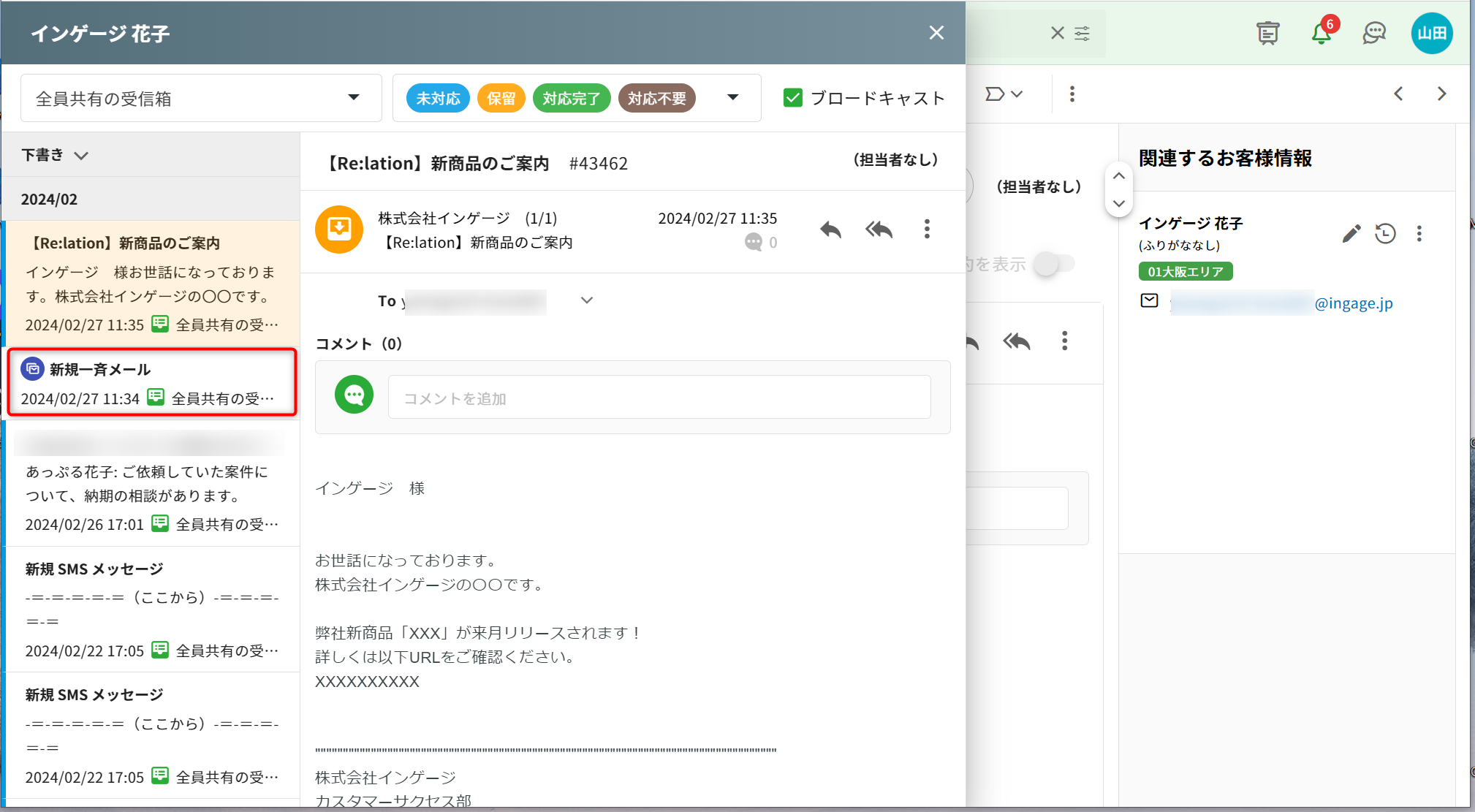Expand the To recipient chevron
This screenshot has width=1475, height=812.
coord(586,300)
